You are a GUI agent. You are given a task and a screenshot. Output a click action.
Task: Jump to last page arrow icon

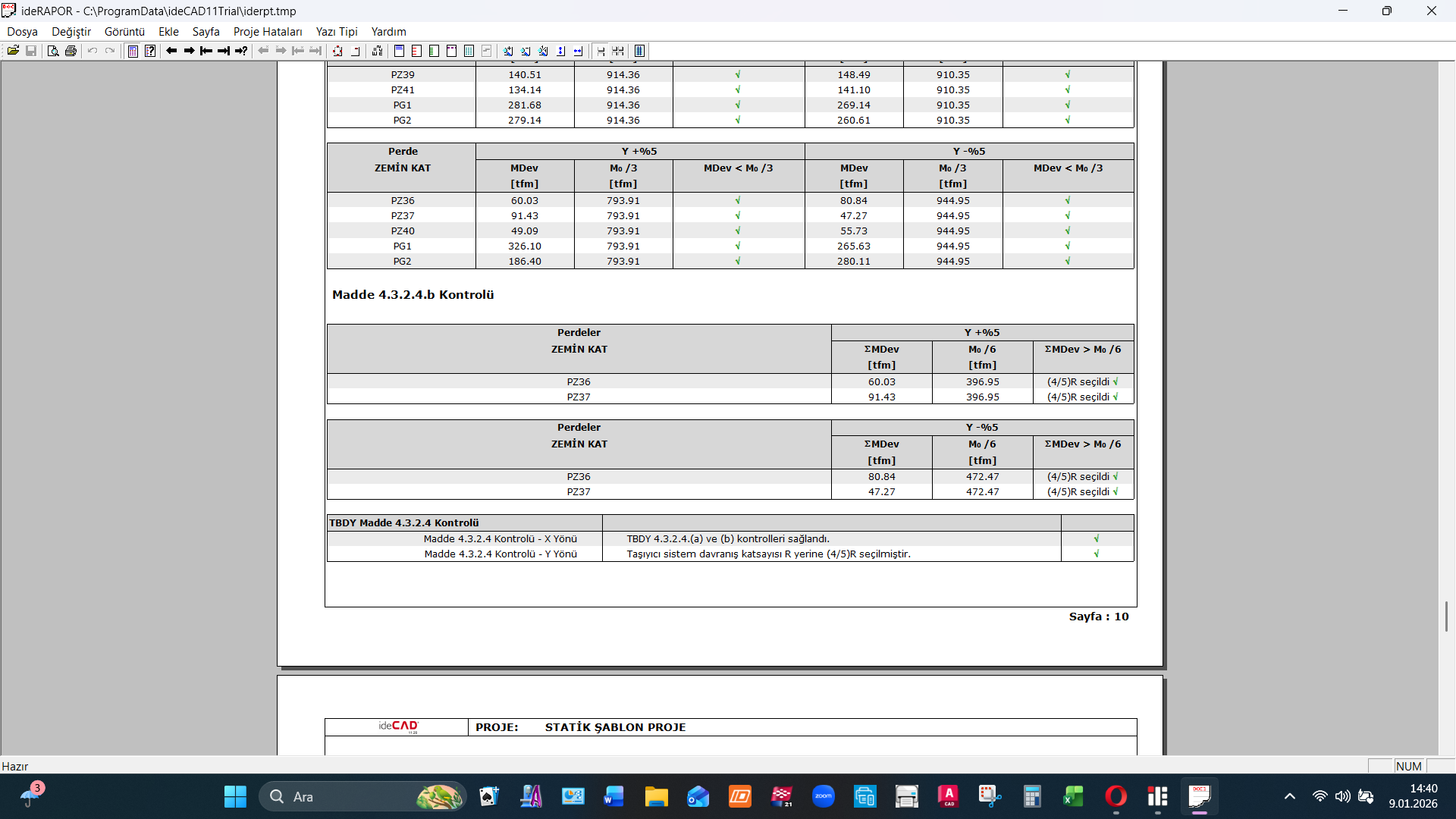click(224, 51)
